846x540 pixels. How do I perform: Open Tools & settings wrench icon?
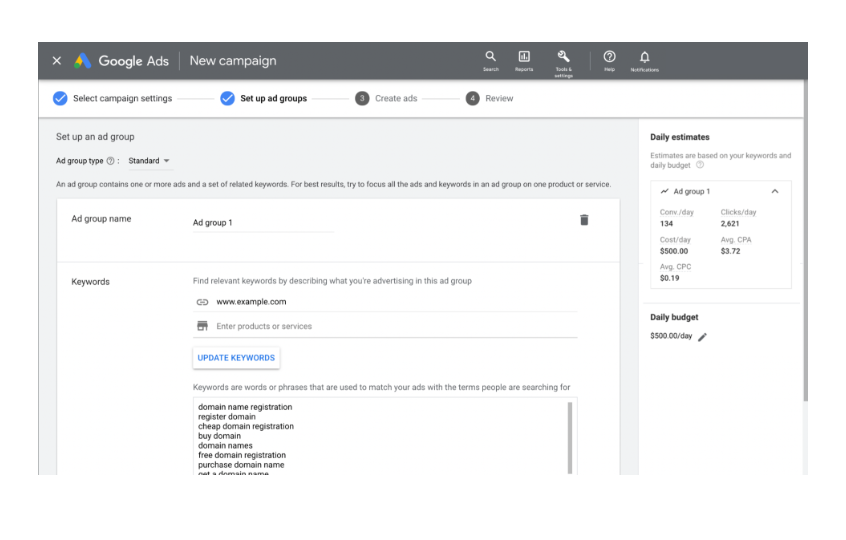(x=563, y=63)
